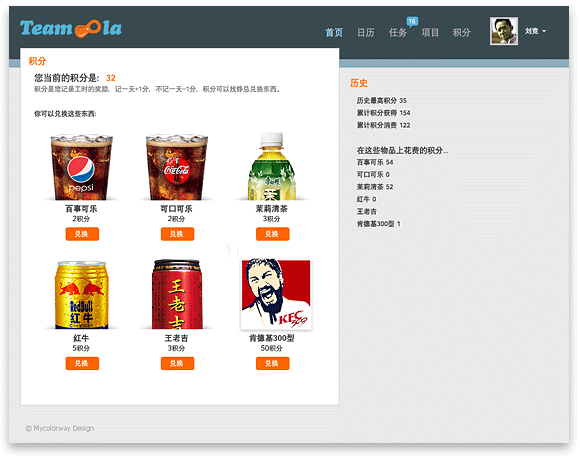Click the Red Bull can image
This screenshot has width=580, height=457.
pos(81,295)
